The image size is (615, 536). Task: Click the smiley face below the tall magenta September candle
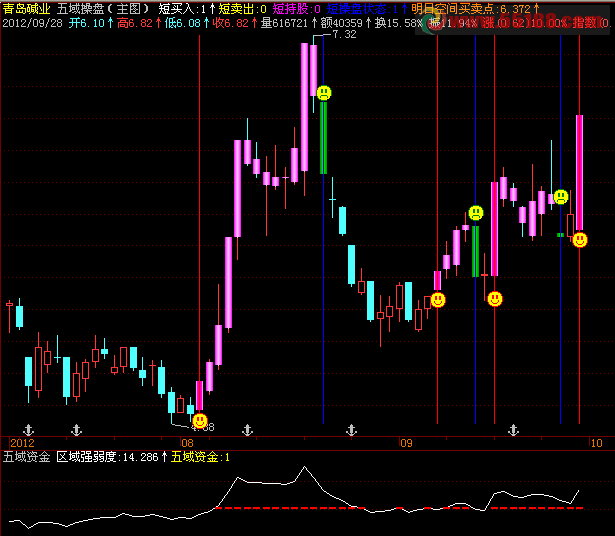click(495, 299)
